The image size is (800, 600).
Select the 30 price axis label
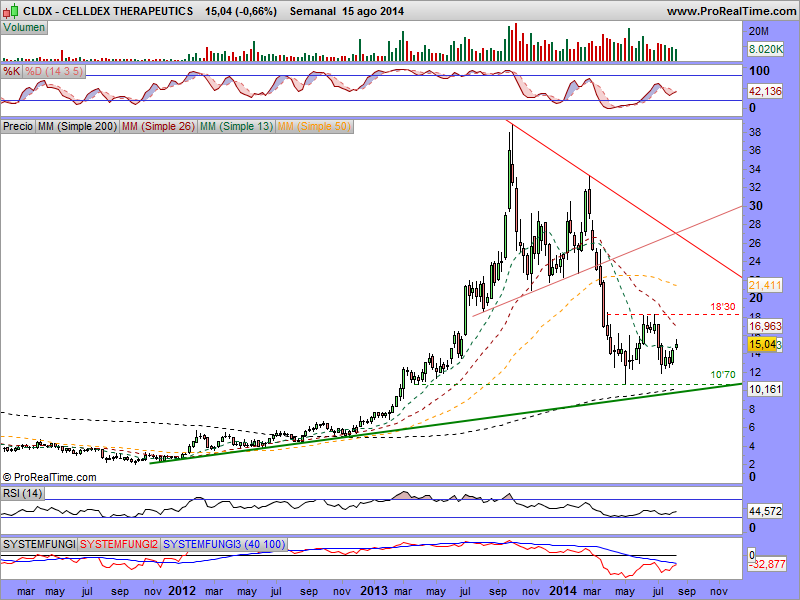coord(756,206)
